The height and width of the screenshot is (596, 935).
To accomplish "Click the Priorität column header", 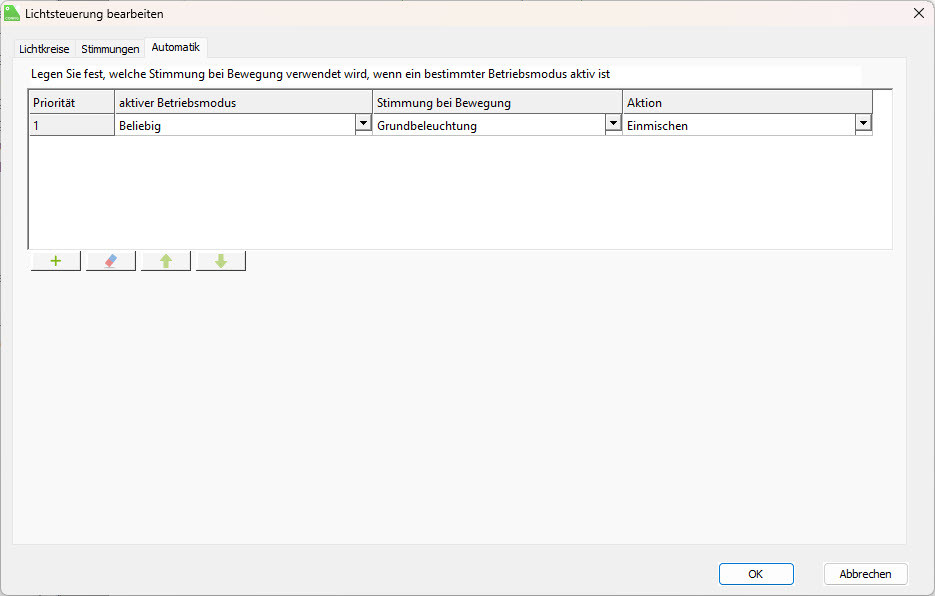I will (x=71, y=103).
